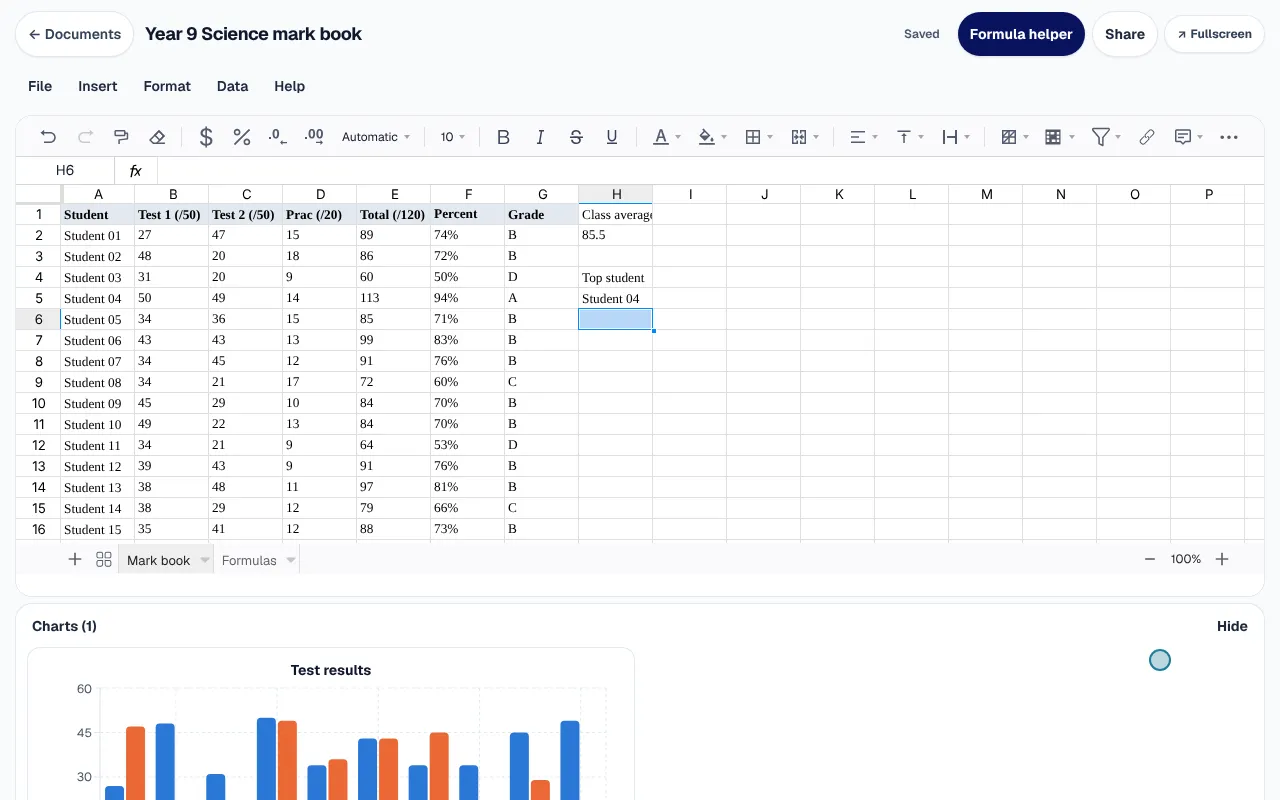Expand the Mark book tab options arrow

point(205,561)
